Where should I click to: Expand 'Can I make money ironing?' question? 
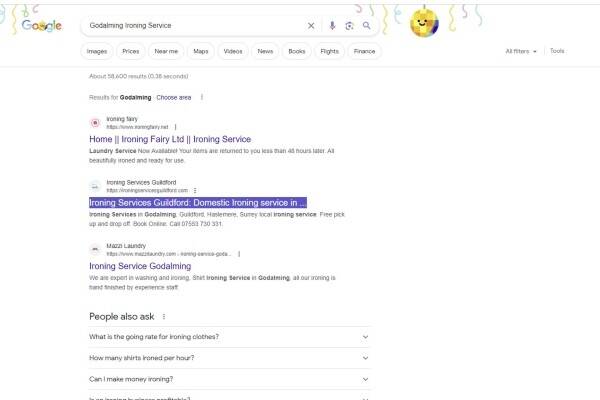pos(230,379)
